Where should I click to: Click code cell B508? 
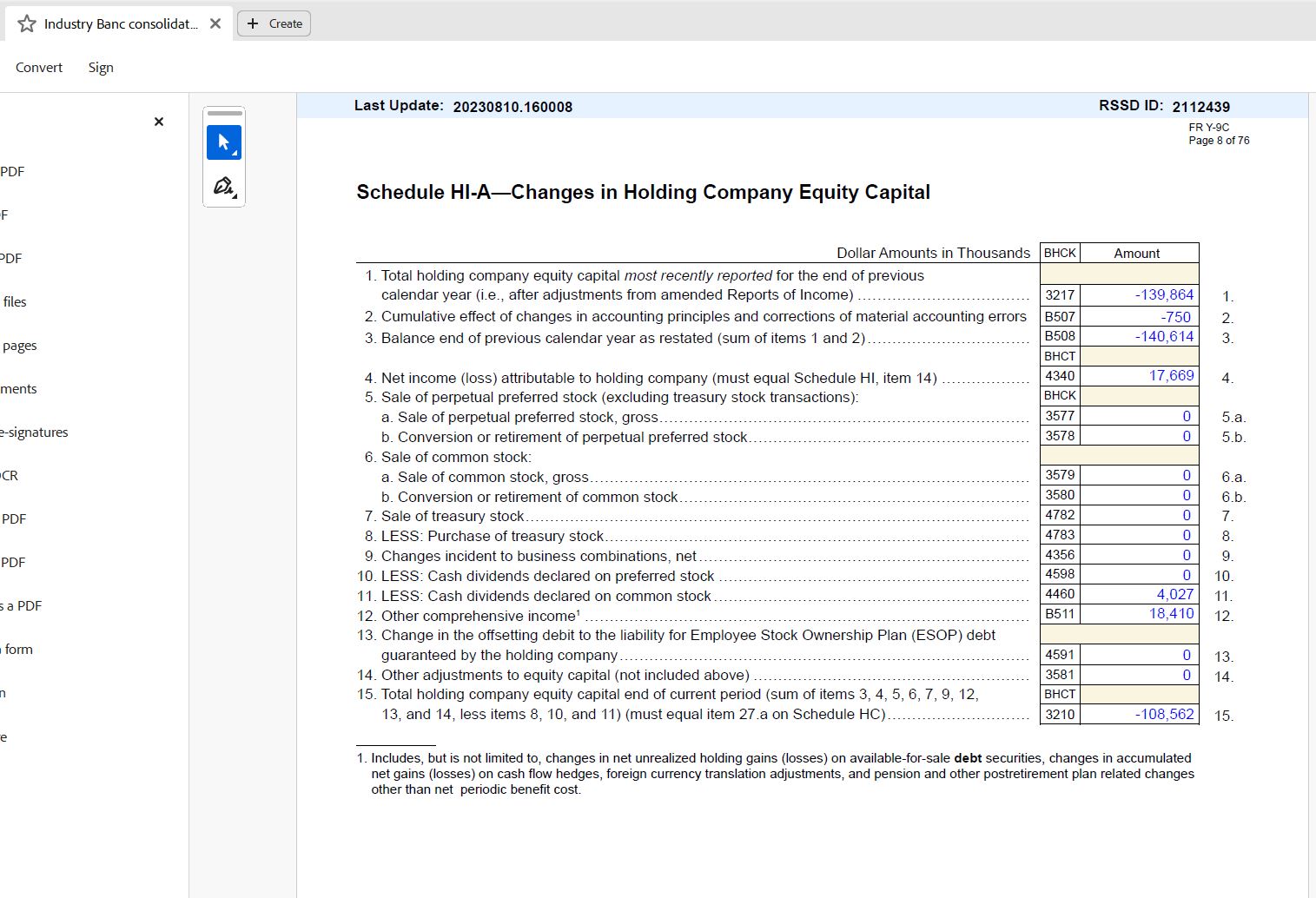[1060, 336]
